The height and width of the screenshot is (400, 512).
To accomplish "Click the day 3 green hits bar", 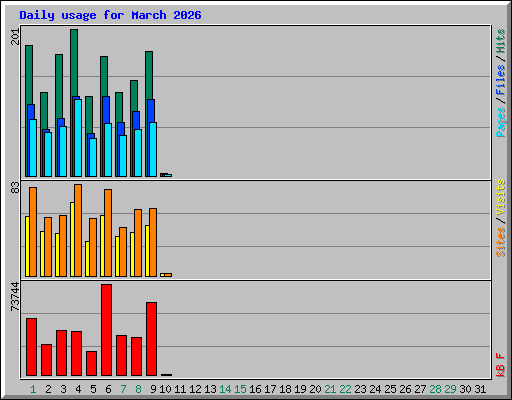I will pyautogui.click(x=59, y=86).
